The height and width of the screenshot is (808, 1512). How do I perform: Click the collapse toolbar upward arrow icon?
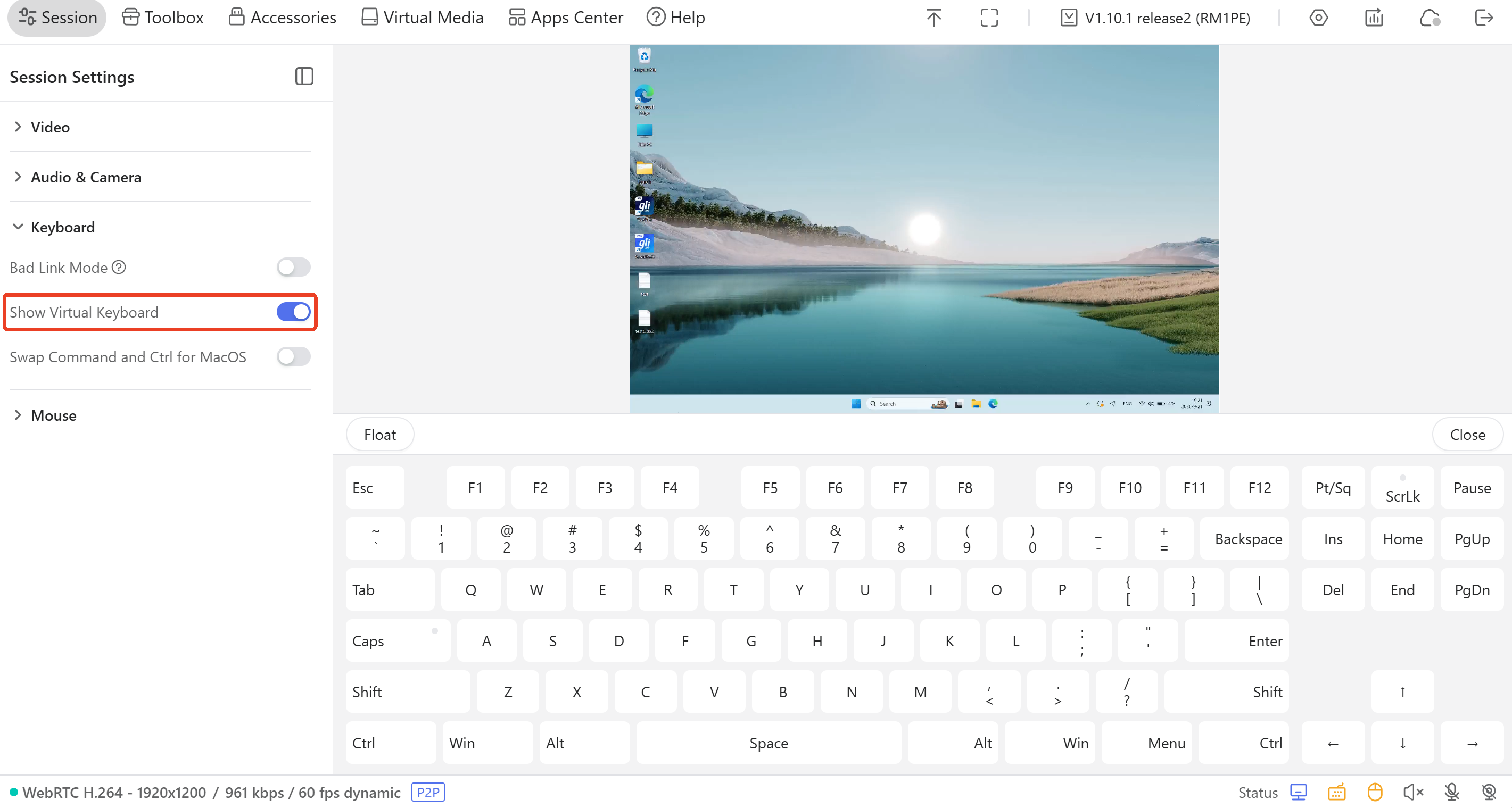933,18
